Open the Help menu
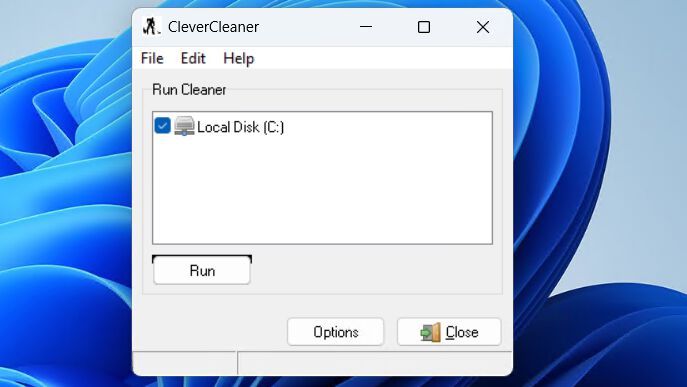Viewport: 687px width, 387px height. (x=238, y=58)
